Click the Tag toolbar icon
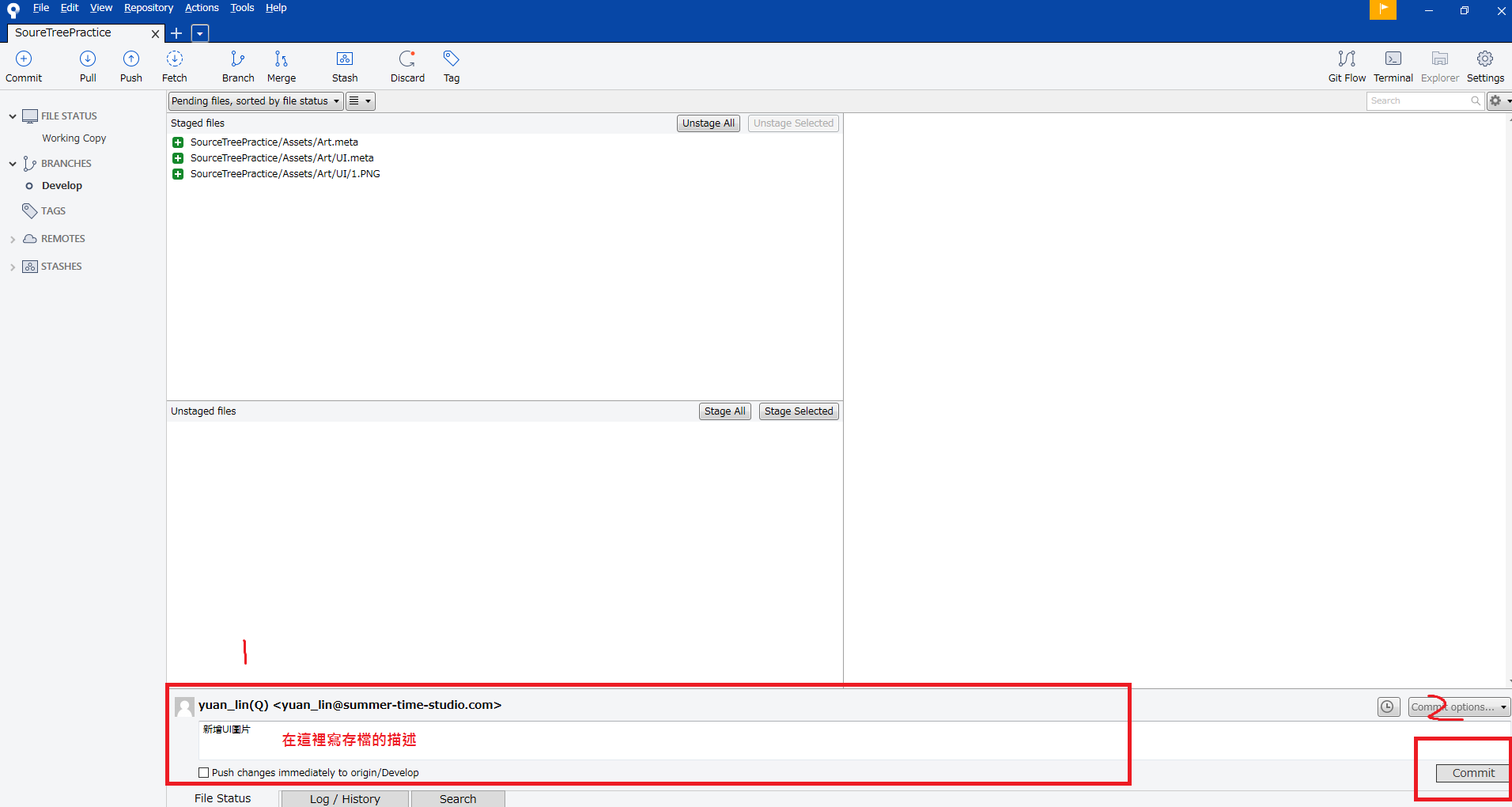The height and width of the screenshot is (807, 1512). pos(452,59)
